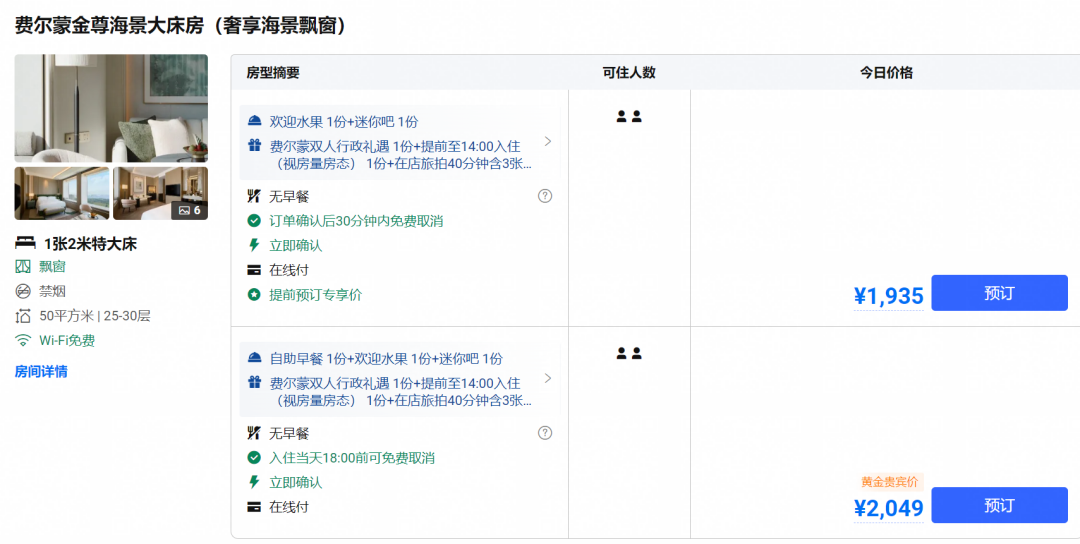
Task: Click the bed icon beside 1张2米特大床
Action: (x=25, y=242)
